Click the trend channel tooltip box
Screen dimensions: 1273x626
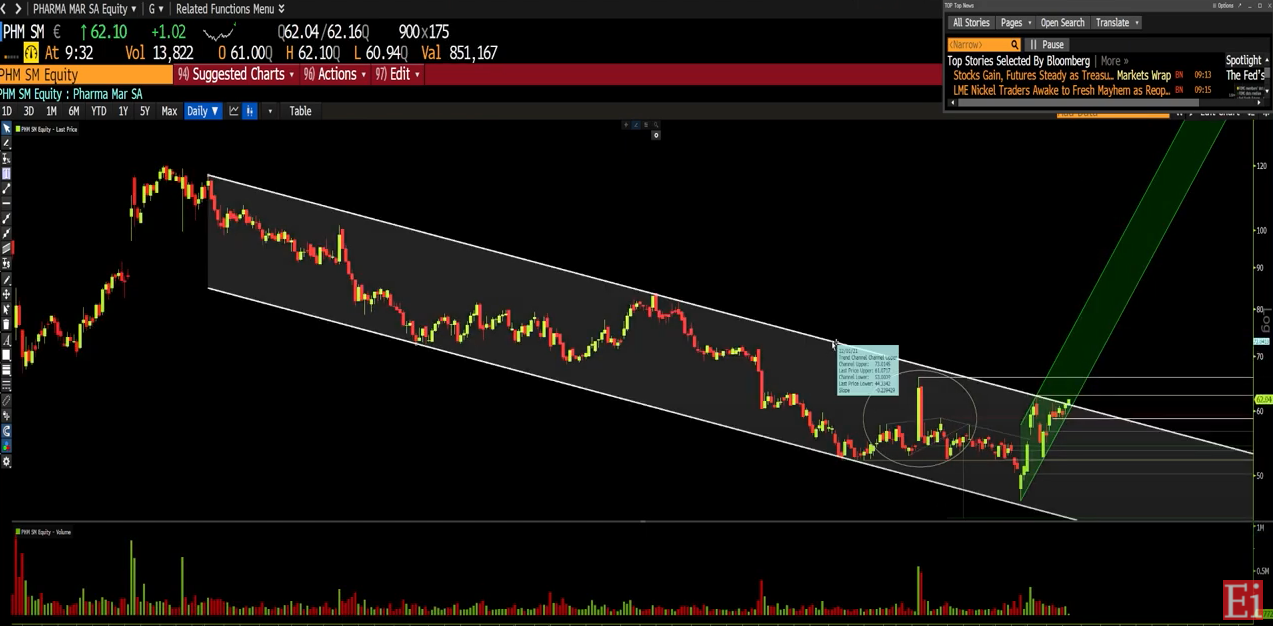click(x=868, y=371)
